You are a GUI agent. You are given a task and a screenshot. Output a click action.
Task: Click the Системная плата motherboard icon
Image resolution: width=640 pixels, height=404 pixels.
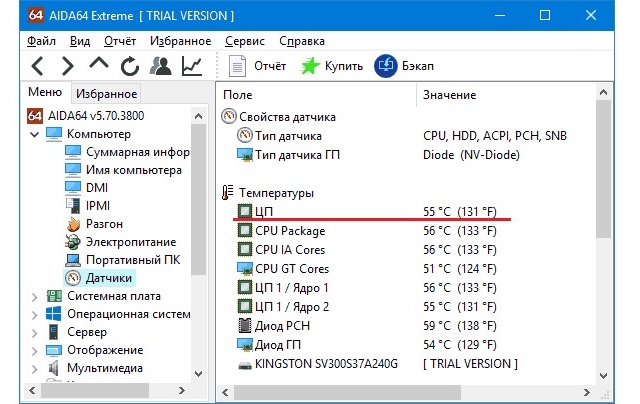point(54,296)
